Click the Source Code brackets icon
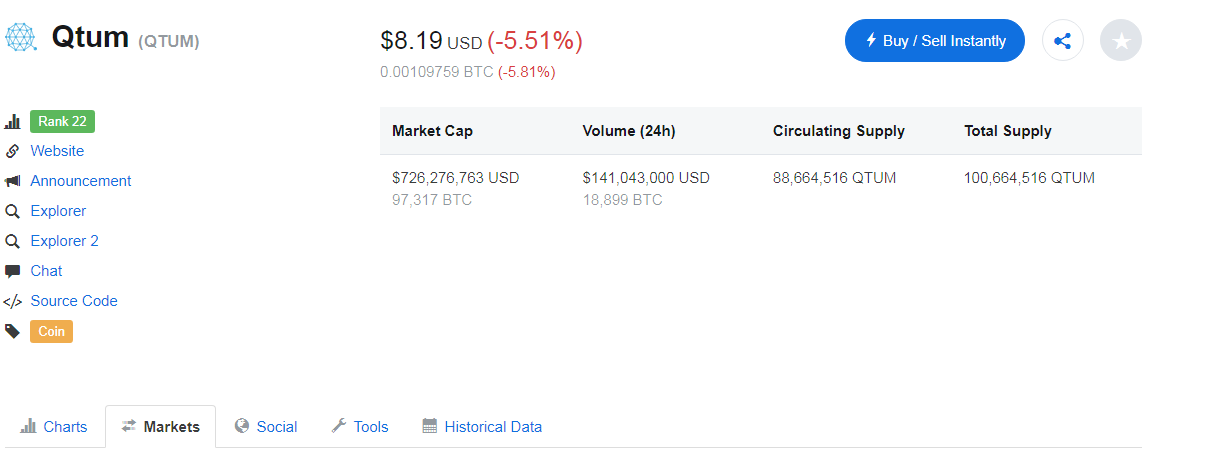 tap(13, 301)
